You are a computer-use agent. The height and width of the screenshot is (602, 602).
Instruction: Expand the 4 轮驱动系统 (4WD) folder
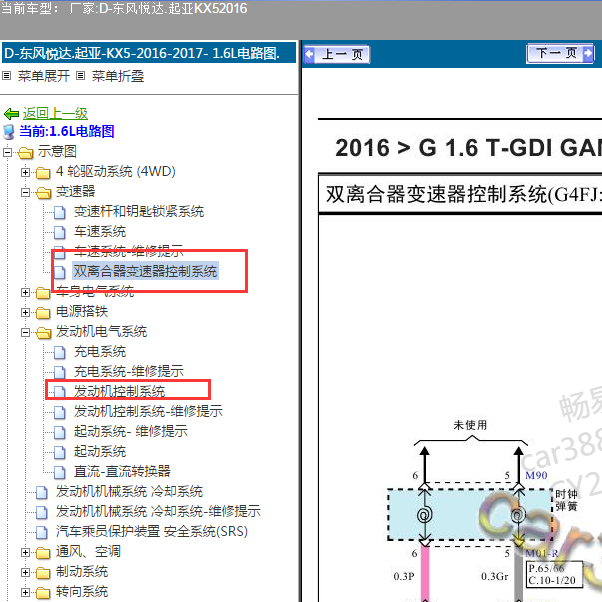25,172
